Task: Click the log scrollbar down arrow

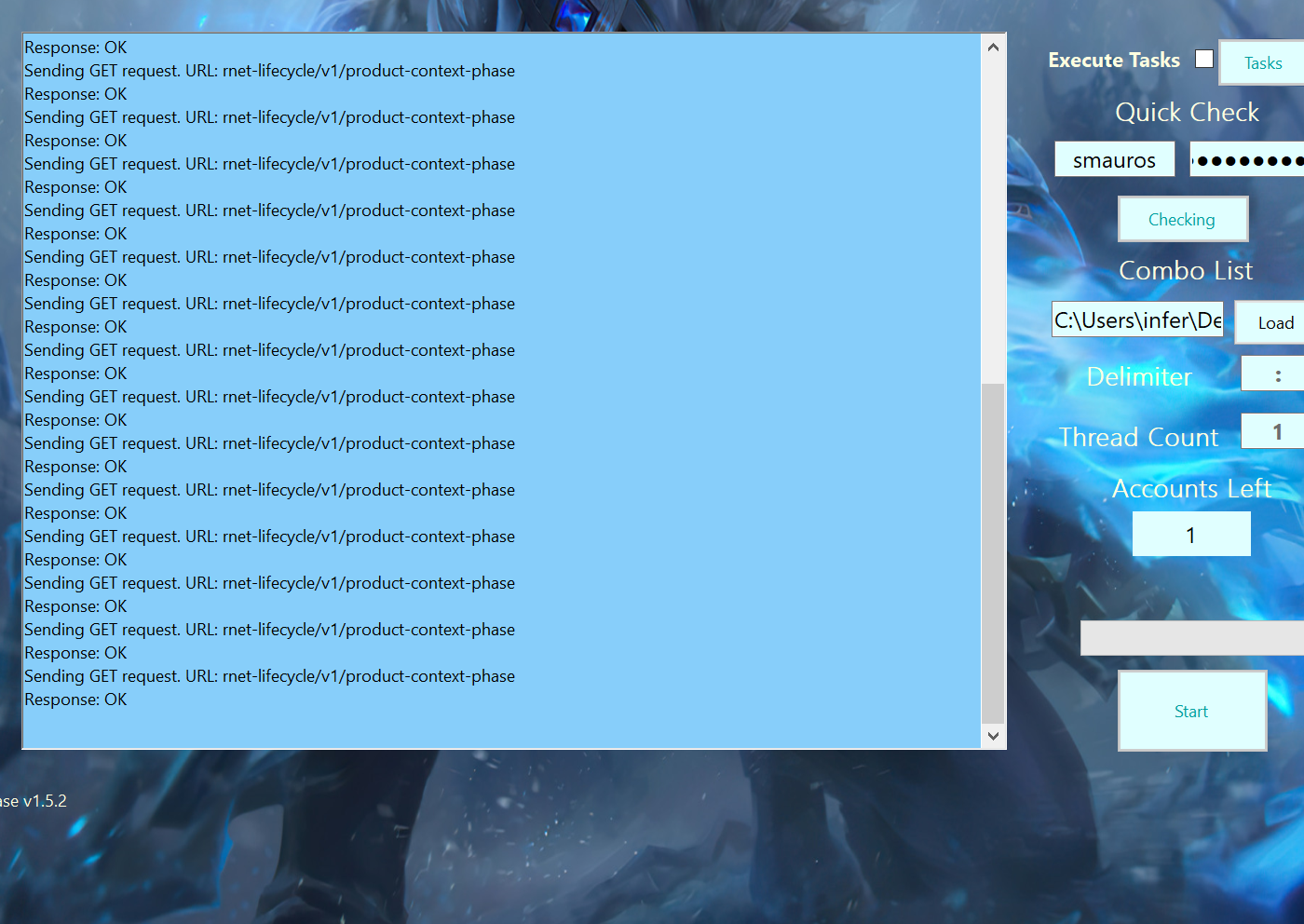Action: click(x=993, y=736)
